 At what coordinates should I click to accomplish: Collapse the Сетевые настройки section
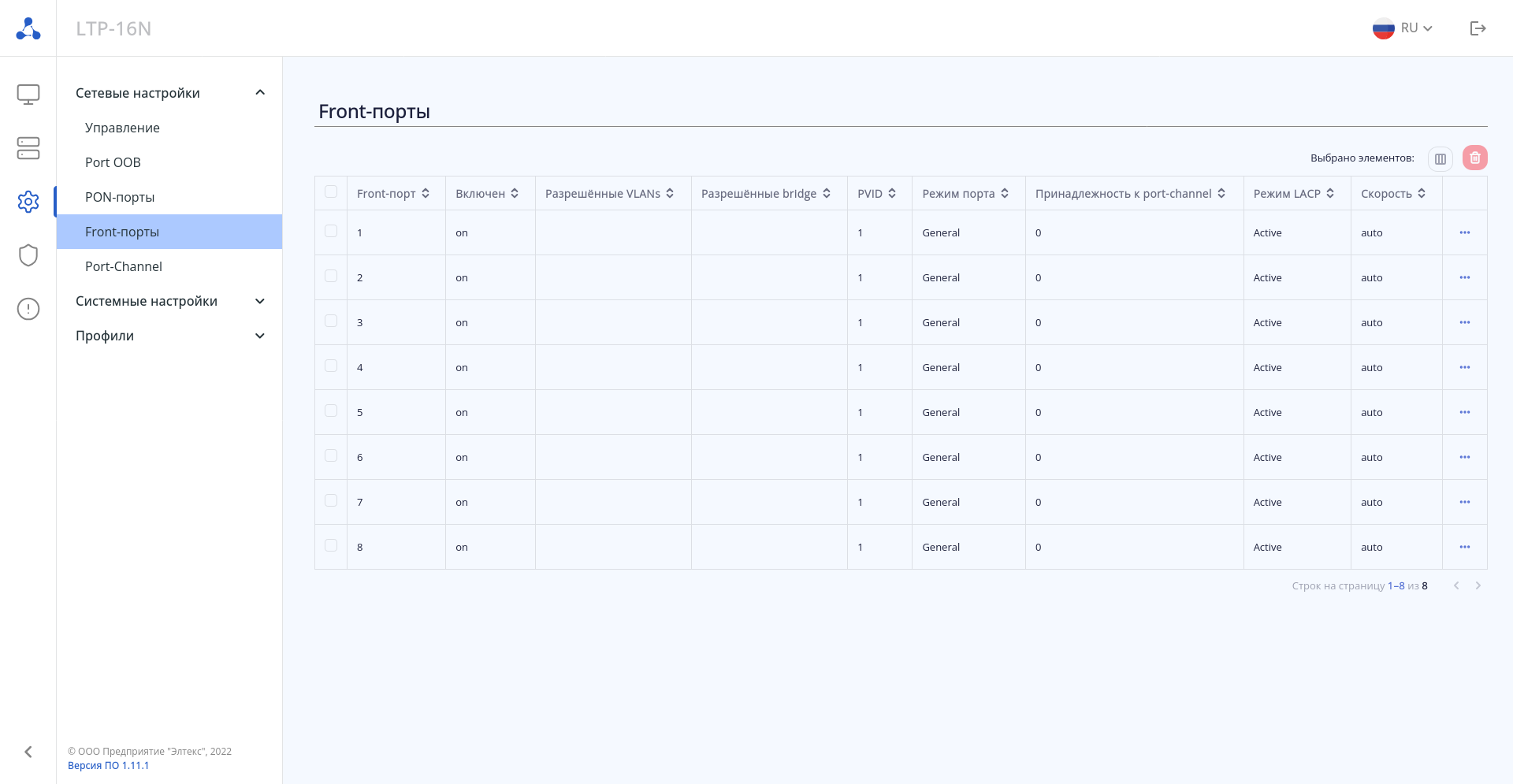tap(169, 93)
